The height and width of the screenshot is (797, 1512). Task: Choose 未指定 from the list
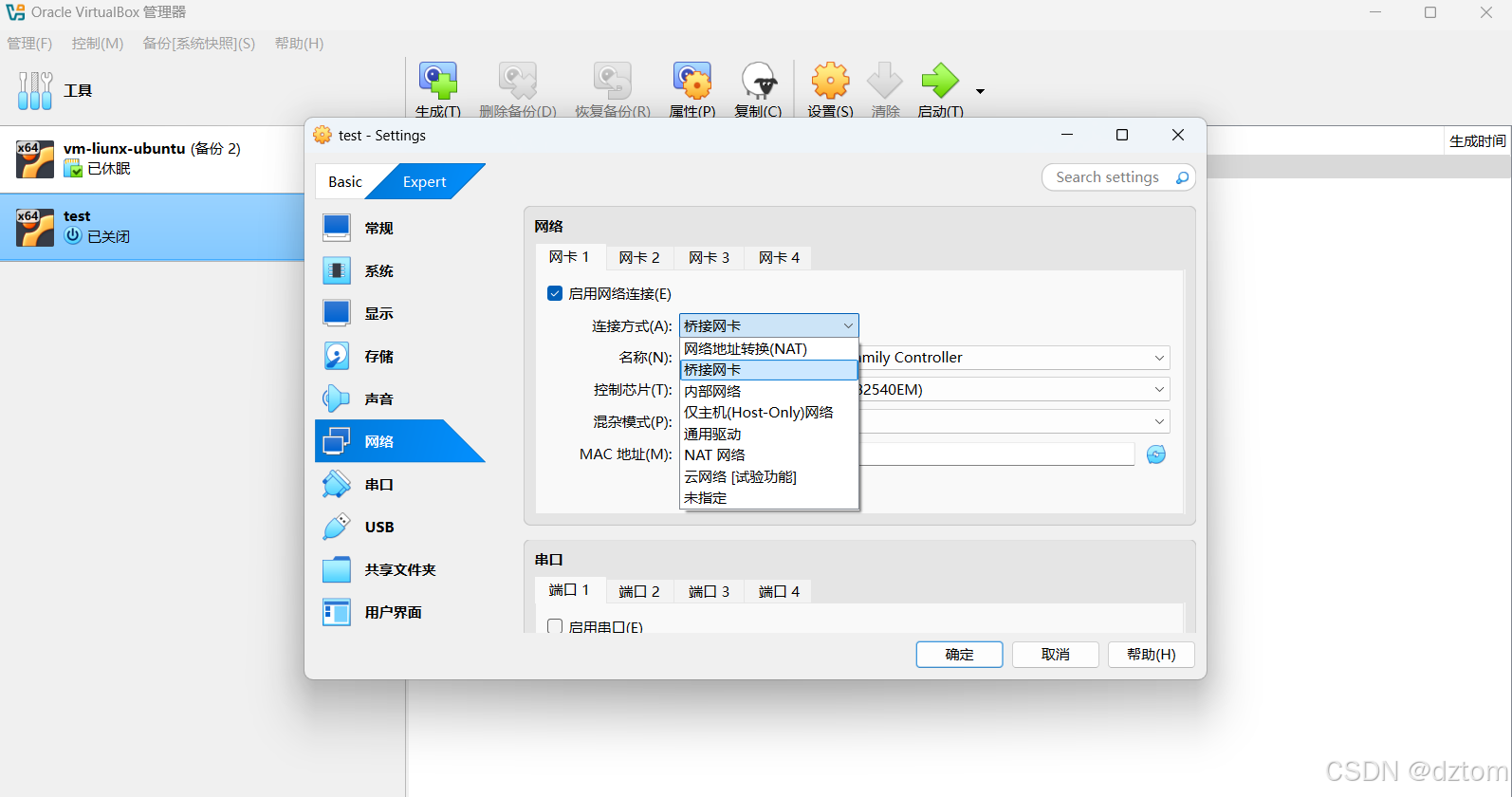click(x=769, y=498)
